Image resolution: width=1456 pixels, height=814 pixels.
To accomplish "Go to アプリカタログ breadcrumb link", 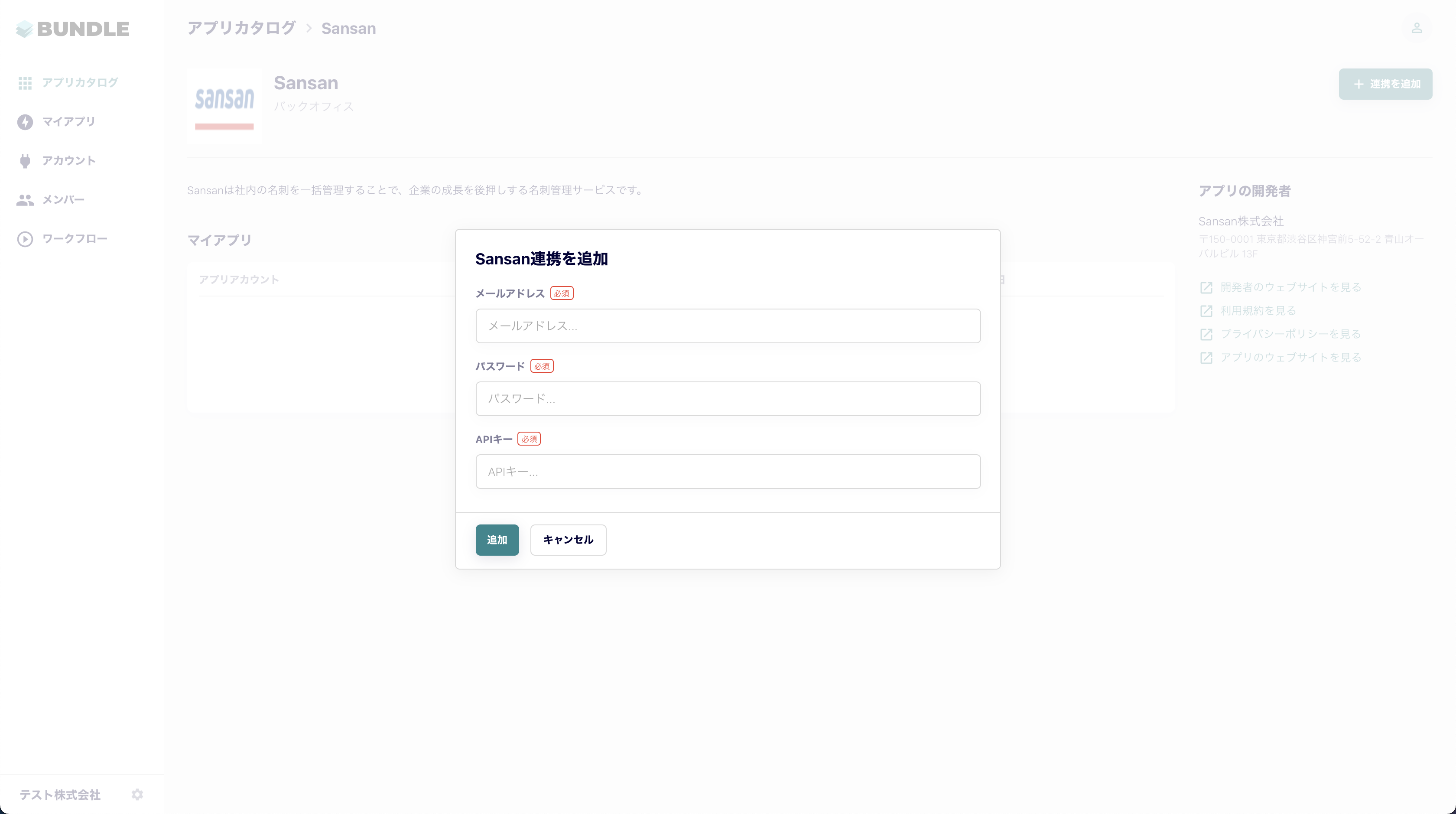I will coord(241,28).
